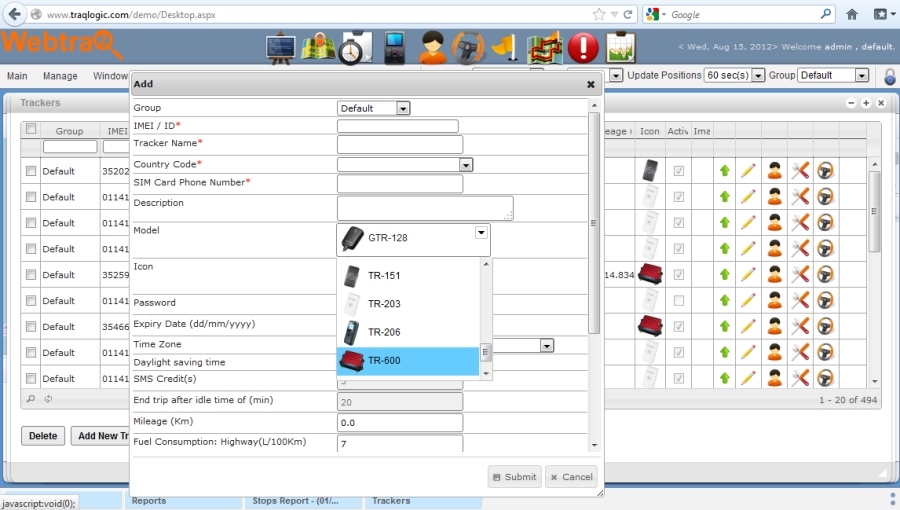Viewport: 900px width, 510px height.
Task: Bookmark page with the star icon
Action: click(x=599, y=14)
